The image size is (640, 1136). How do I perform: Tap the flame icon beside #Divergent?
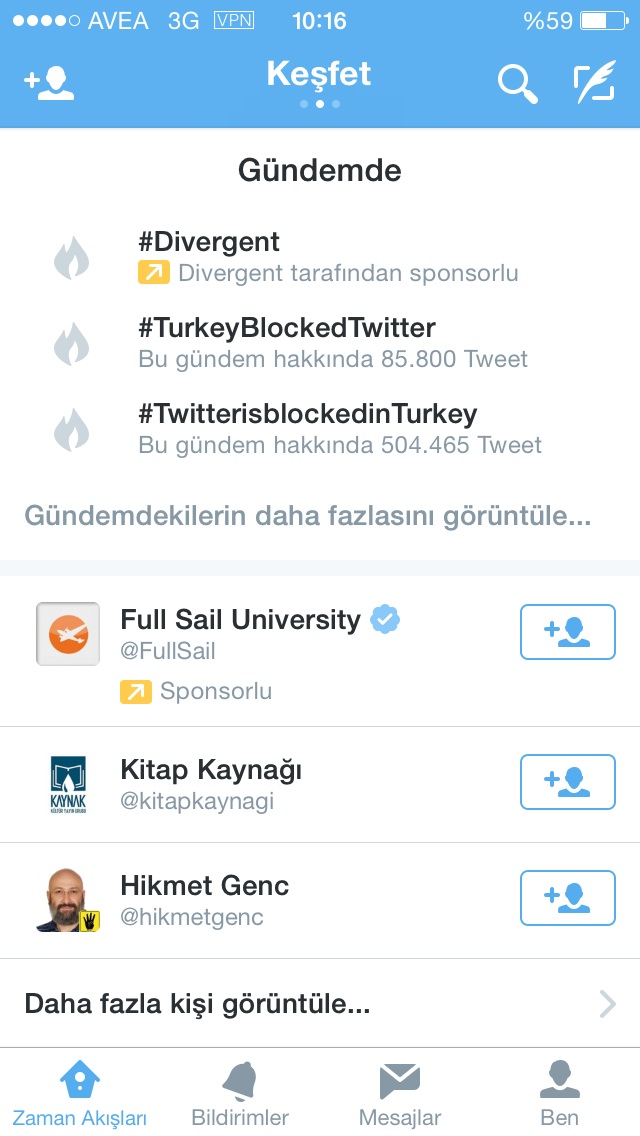point(71,259)
